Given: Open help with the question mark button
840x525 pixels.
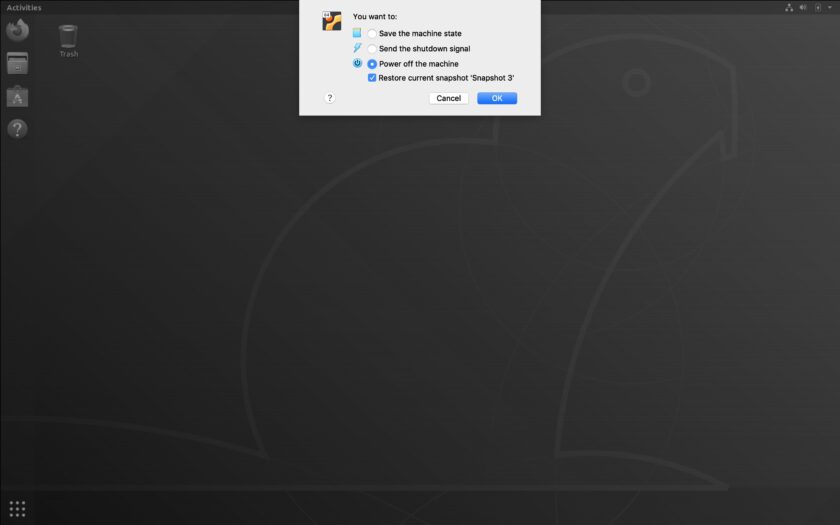Looking at the screenshot, I should click(x=329, y=98).
